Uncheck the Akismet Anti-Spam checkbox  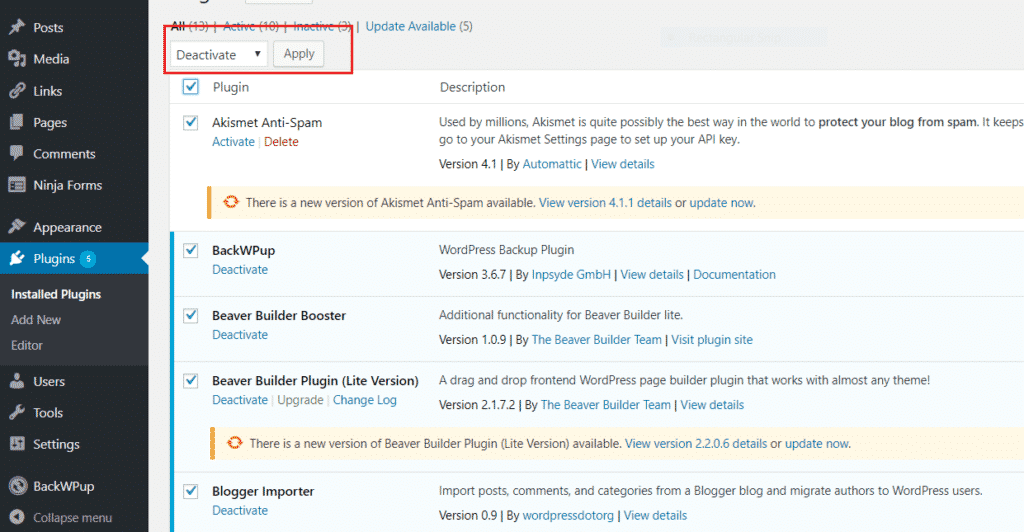[x=190, y=122]
